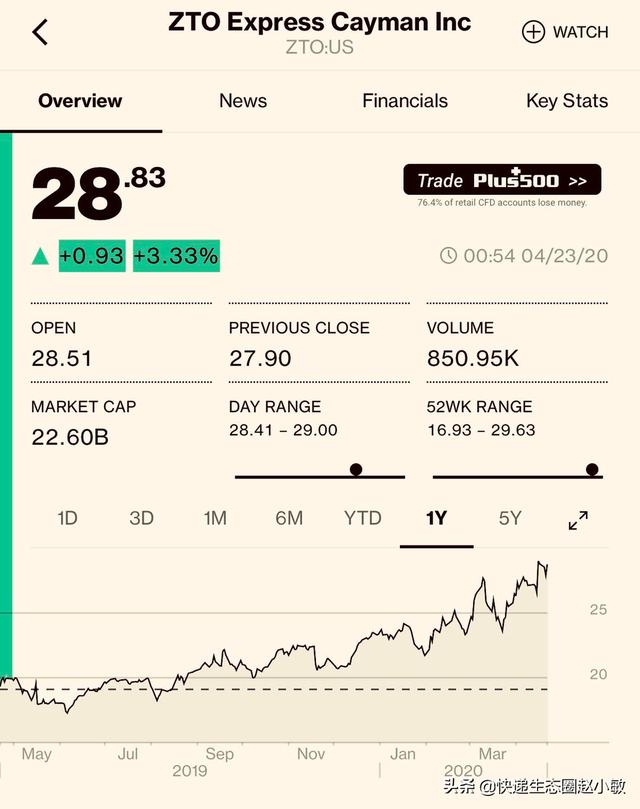Image resolution: width=640 pixels, height=809 pixels.
Task: Click the green up-triangle price indicator
Action: (40, 257)
